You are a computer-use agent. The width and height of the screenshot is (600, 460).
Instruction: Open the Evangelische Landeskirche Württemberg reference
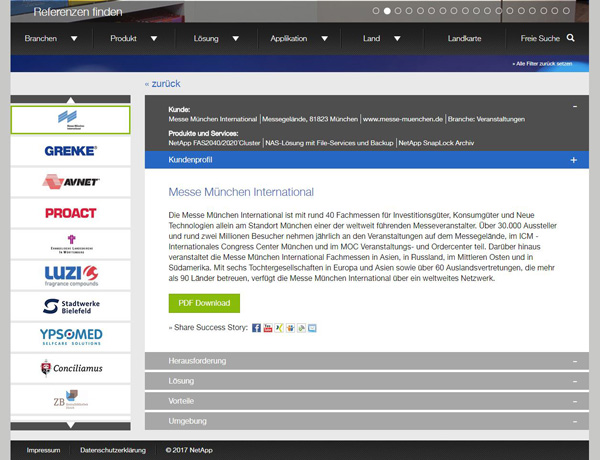tap(70, 244)
